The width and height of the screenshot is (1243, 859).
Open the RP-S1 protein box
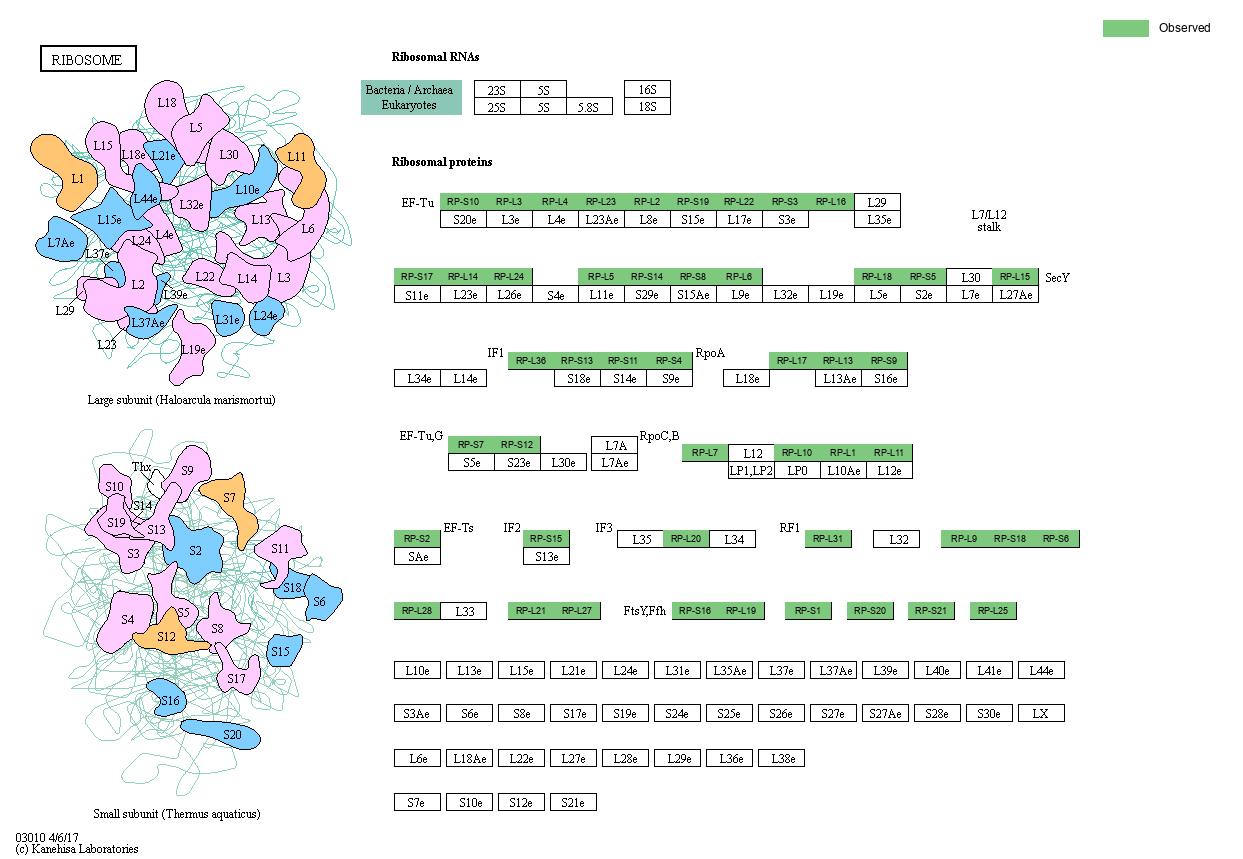pyautogui.click(x=808, y=611)
